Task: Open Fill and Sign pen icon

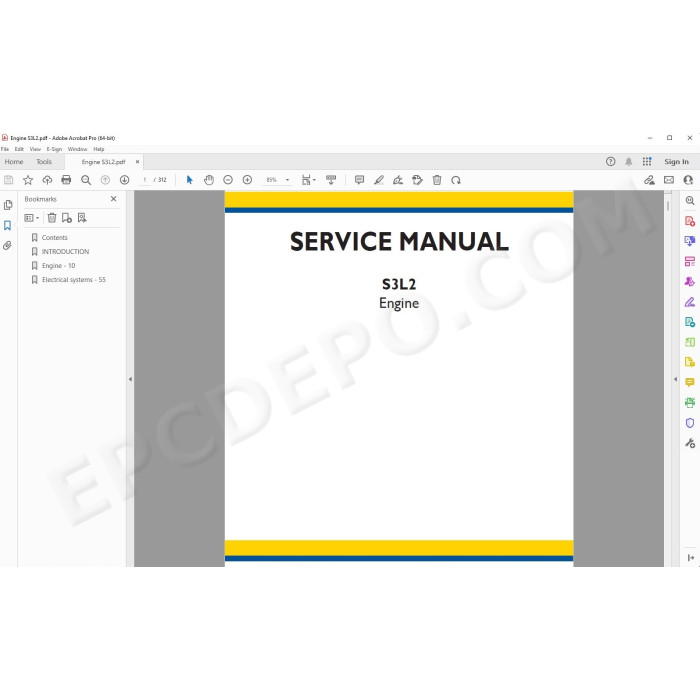Action: [690, 302]
